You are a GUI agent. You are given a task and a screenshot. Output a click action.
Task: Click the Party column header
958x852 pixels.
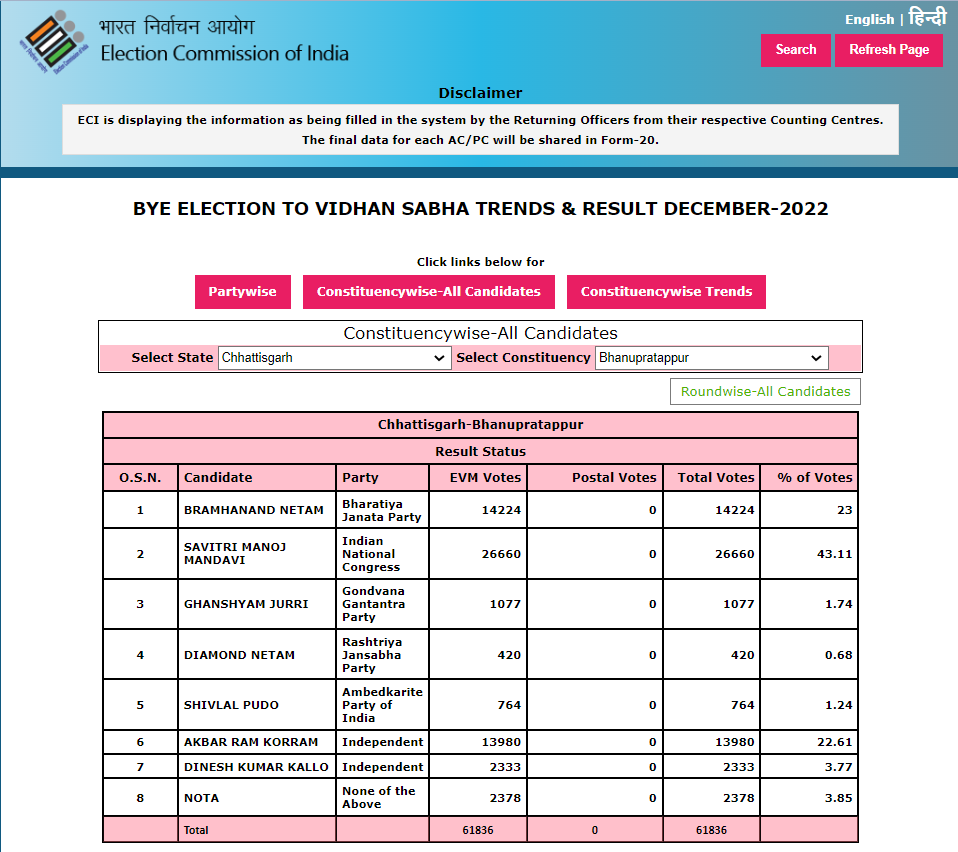382,478
